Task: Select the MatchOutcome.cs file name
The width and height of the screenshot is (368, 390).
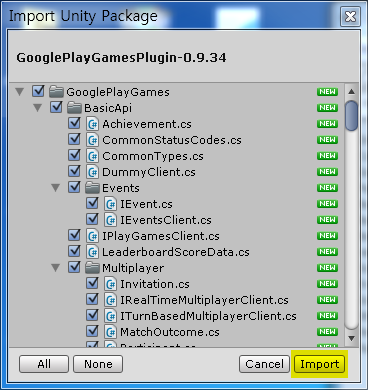Action: (x=170, y=332)
